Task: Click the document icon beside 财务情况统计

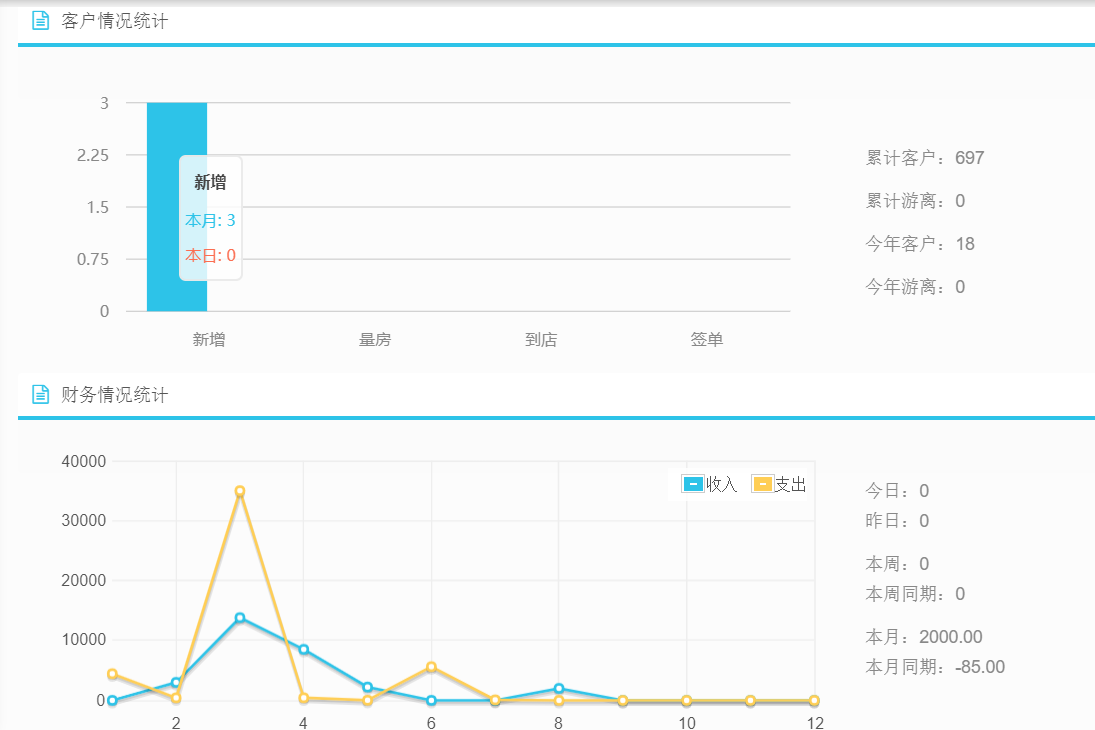Action: [40, 394]
